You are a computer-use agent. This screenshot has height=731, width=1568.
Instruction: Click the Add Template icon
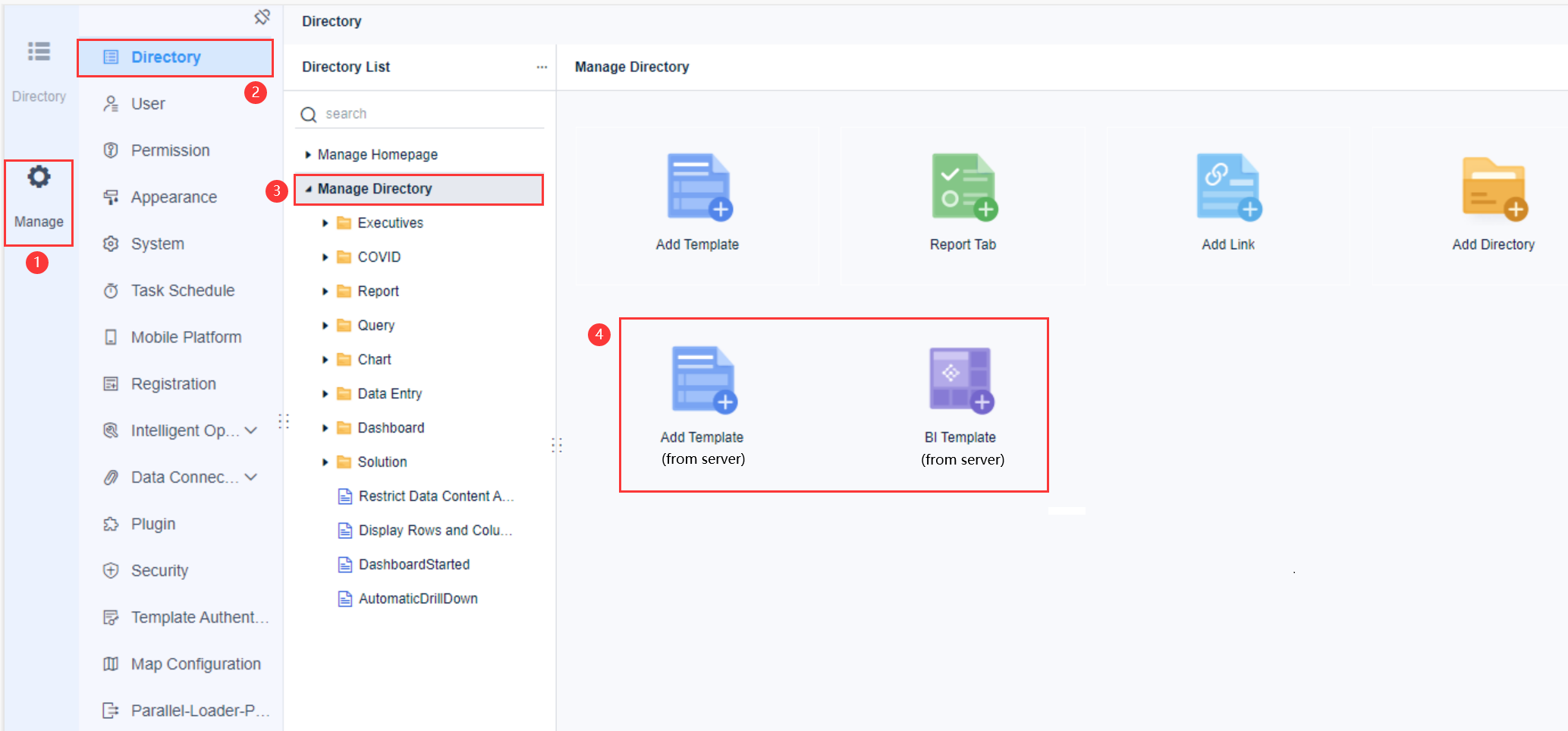(699, 187)
